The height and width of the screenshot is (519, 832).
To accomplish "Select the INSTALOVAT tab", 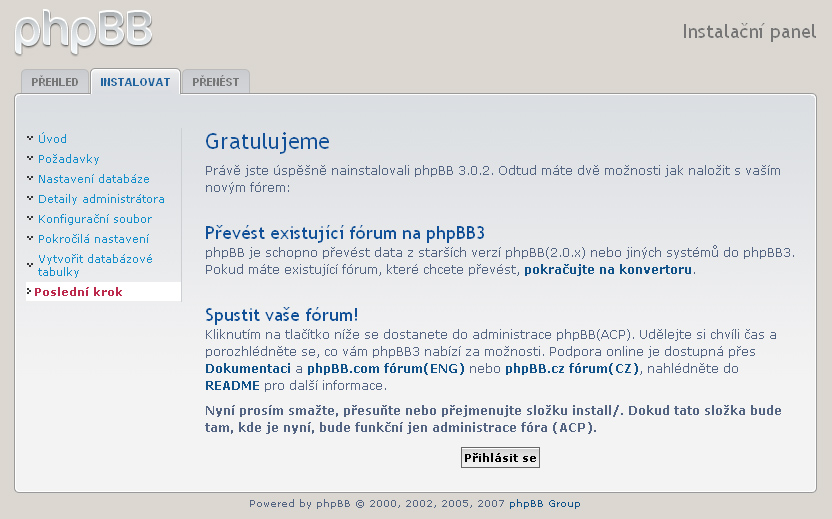I will 135,82.
